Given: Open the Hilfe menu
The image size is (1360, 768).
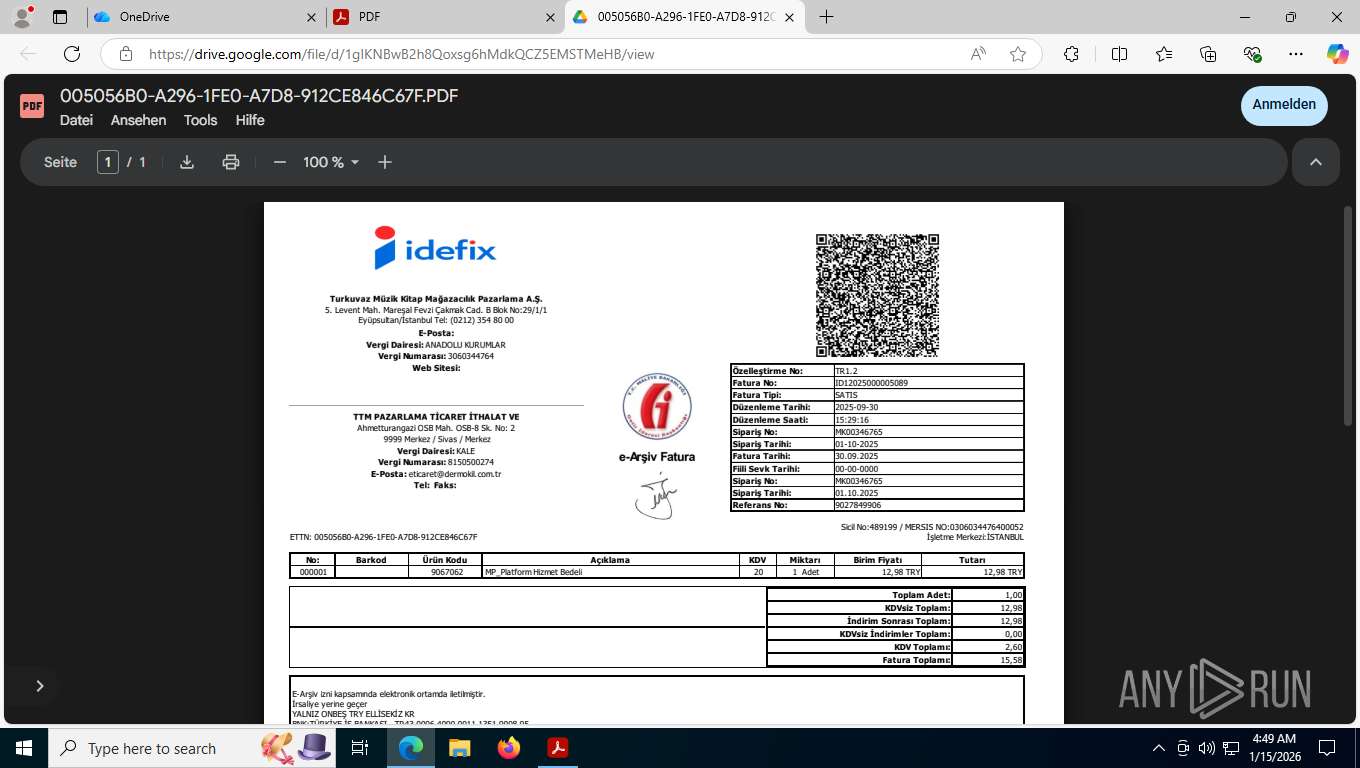Looking at the screenshot, I should [250, 120].
